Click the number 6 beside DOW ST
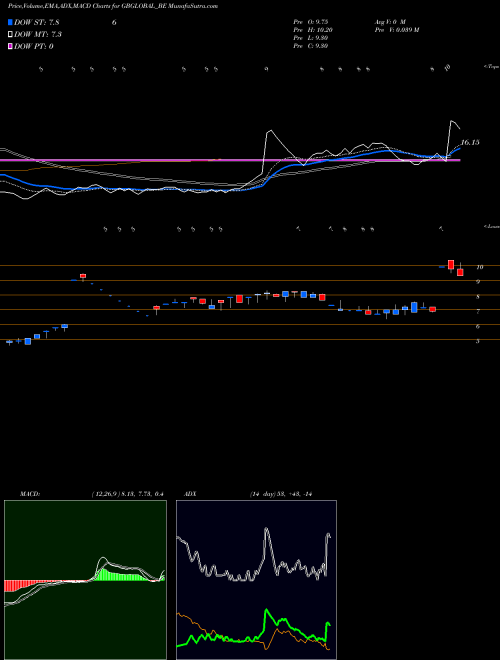The height and width of the screenshot is (660, 500). [114, 23]
